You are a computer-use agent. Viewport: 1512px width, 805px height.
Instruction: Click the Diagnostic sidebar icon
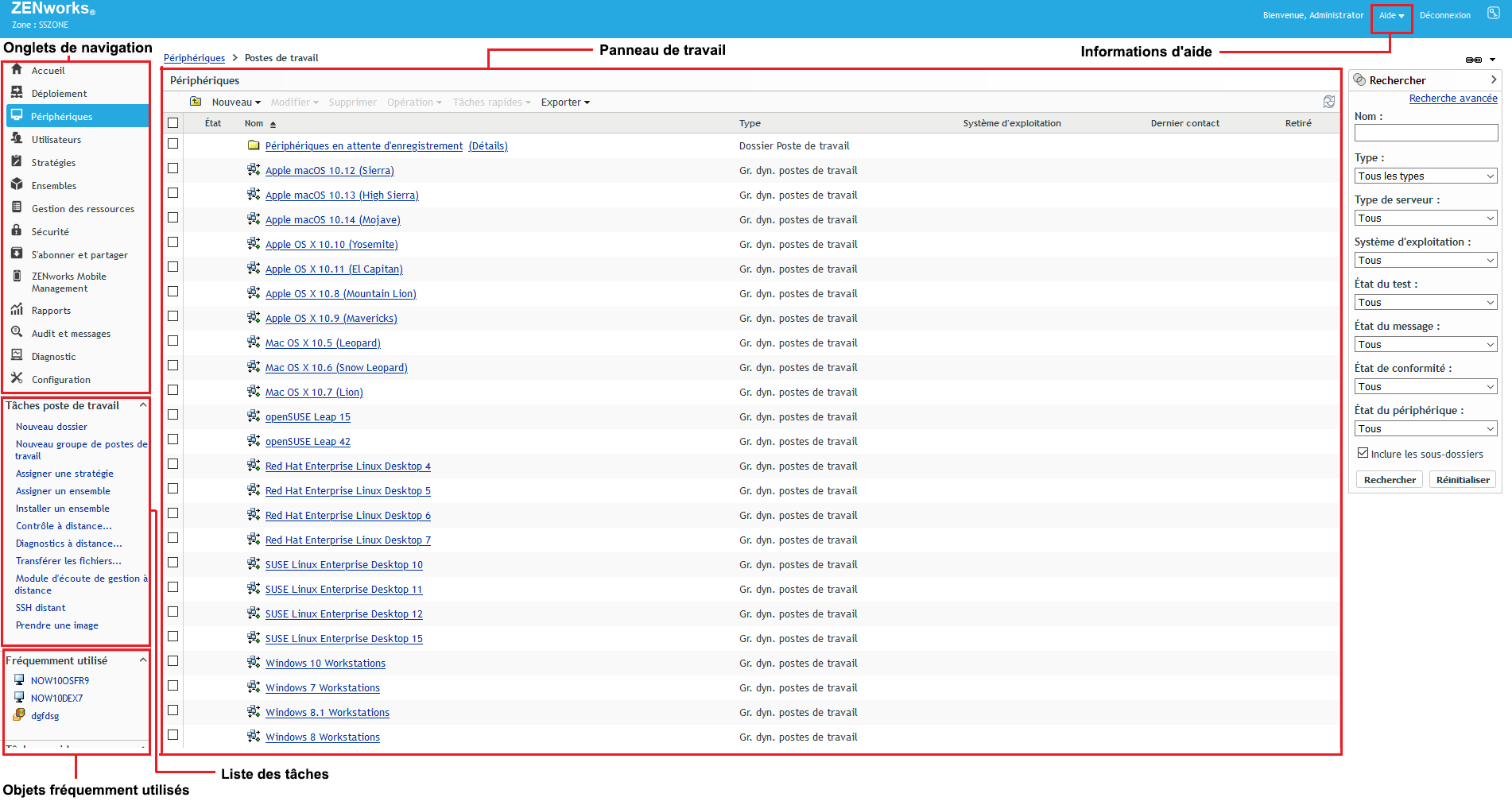(x=17, y=355)
